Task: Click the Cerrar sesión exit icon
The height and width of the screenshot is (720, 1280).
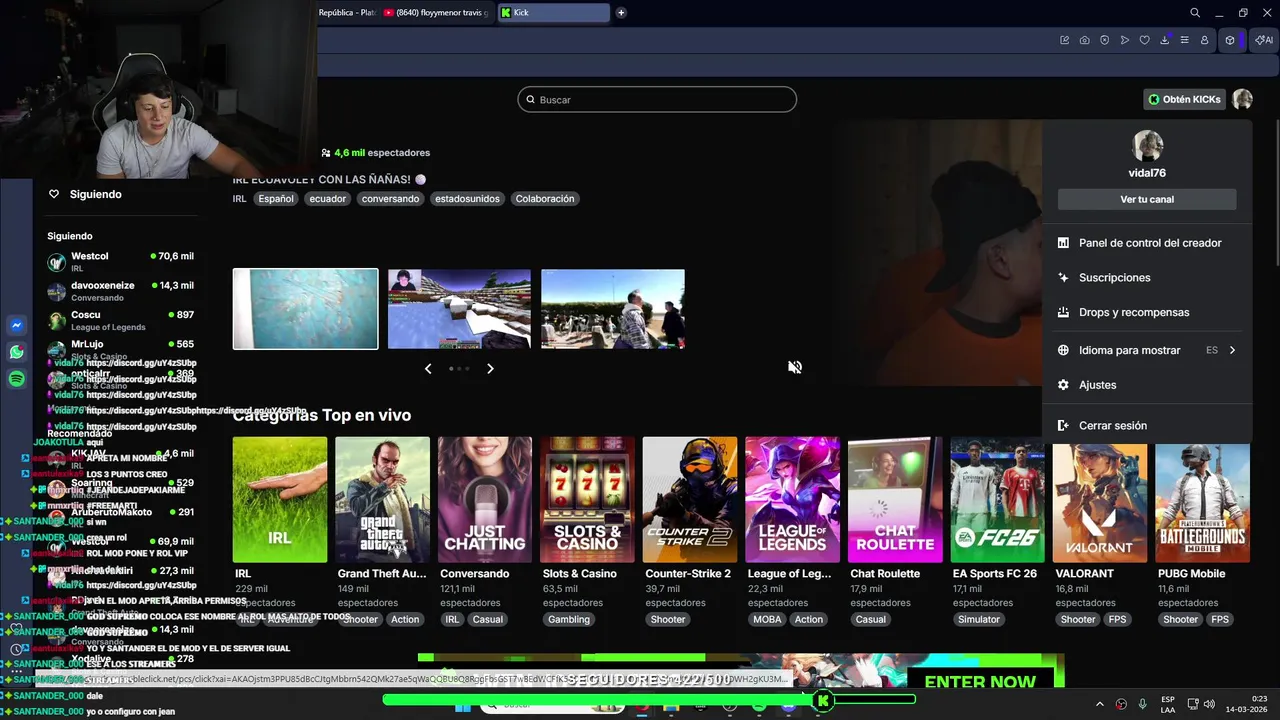Action: click(x=1063, y=426)
